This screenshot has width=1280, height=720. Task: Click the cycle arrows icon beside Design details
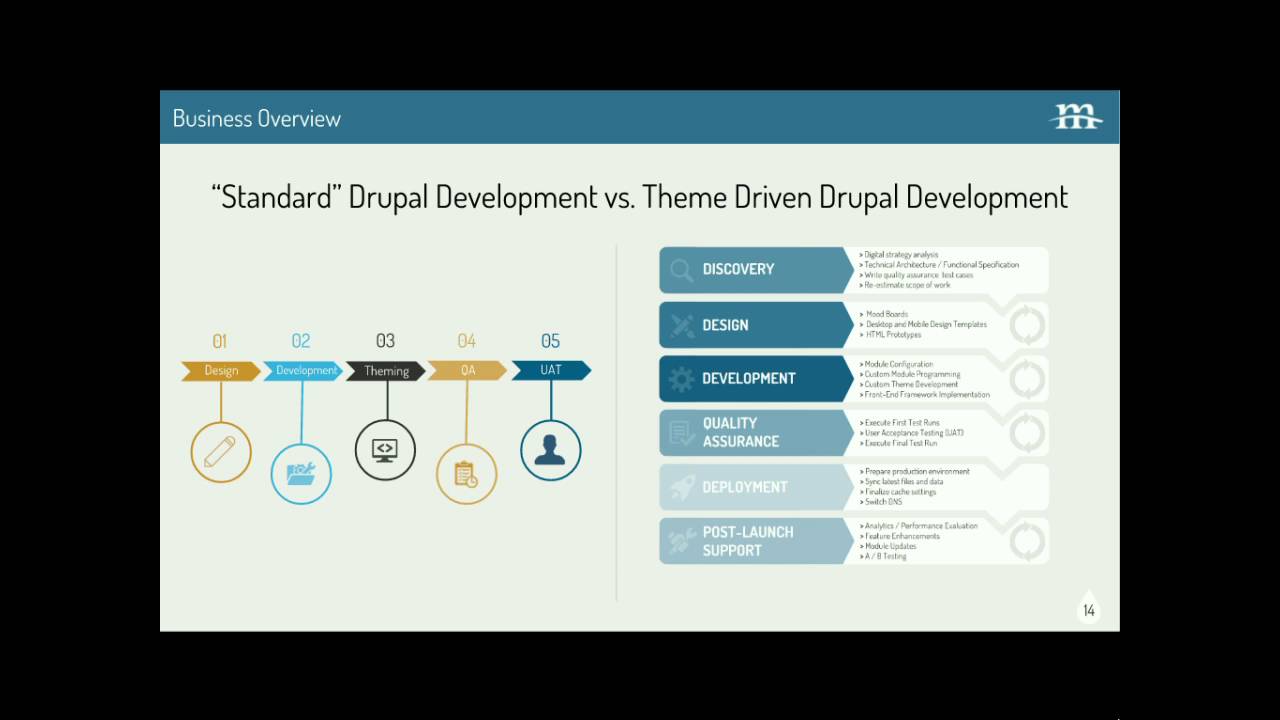tap(1027, 325)
